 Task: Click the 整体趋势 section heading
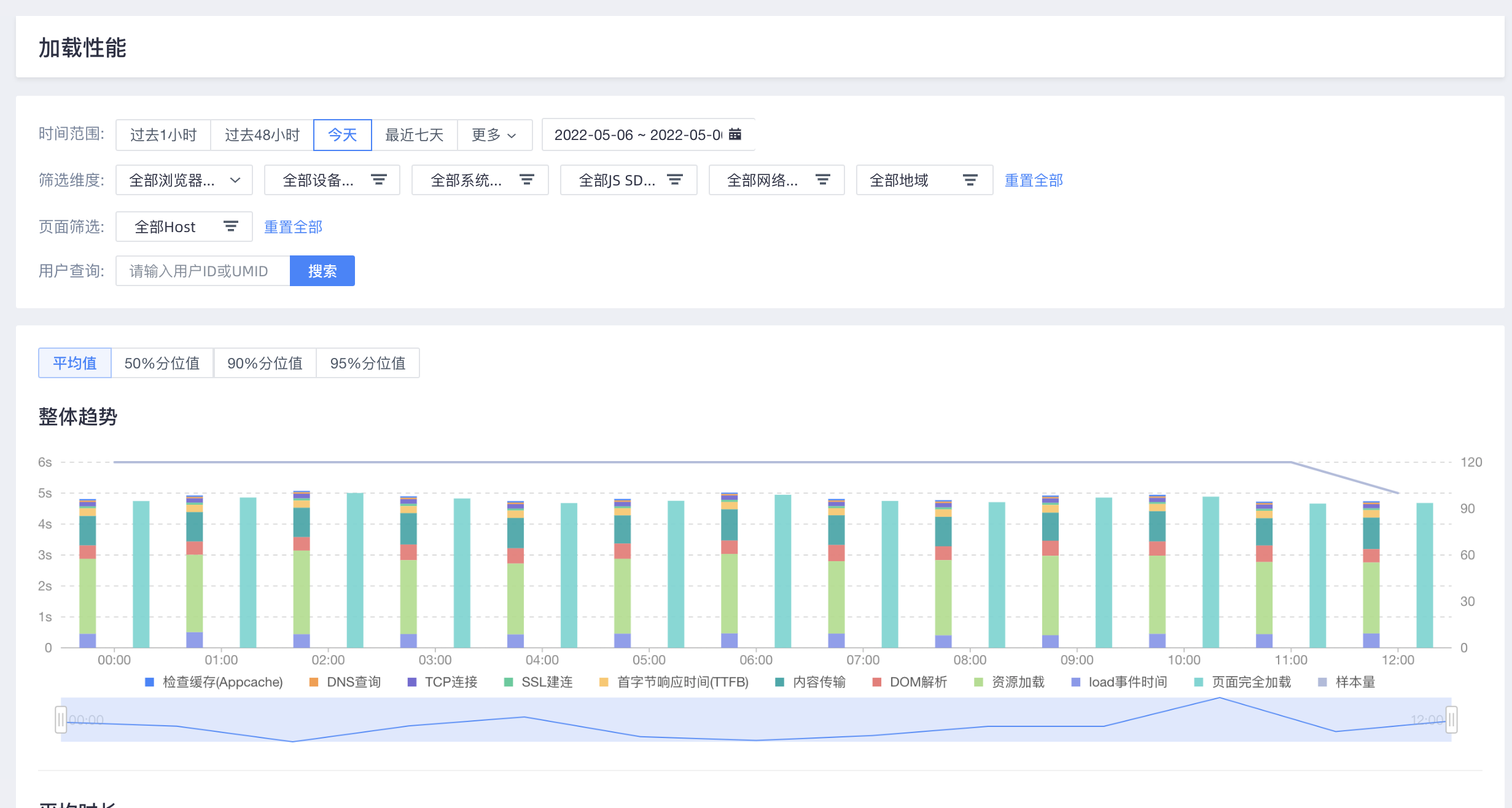pos(78,417)
